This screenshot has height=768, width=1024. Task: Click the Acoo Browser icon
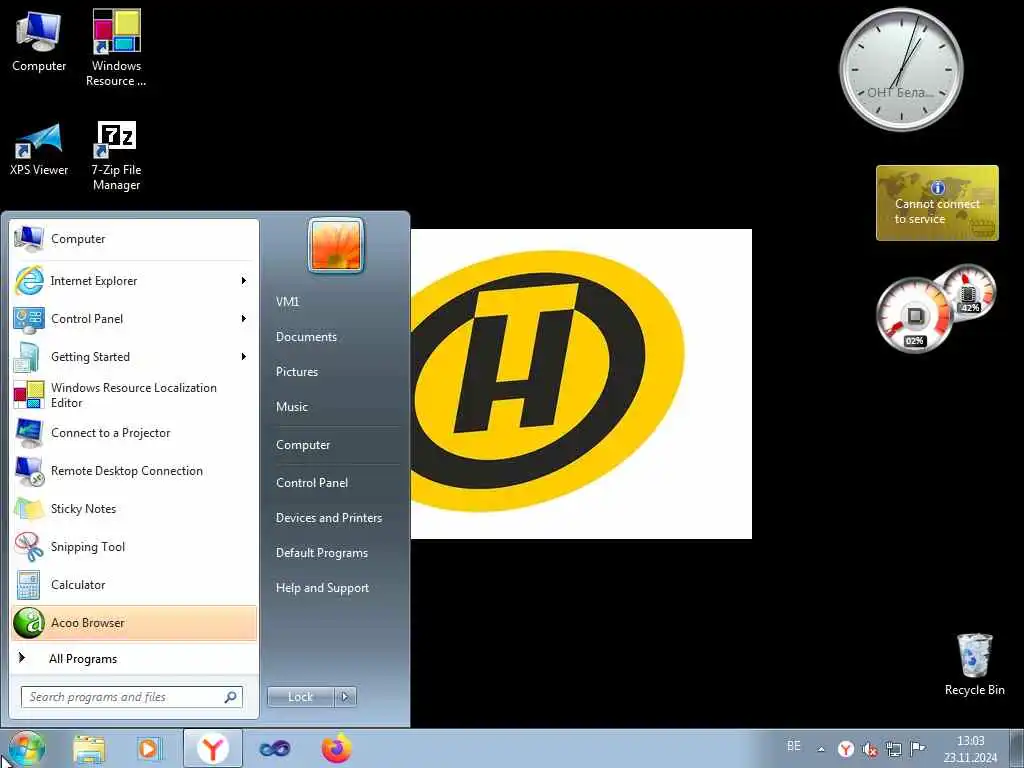[x=29, y=622]
